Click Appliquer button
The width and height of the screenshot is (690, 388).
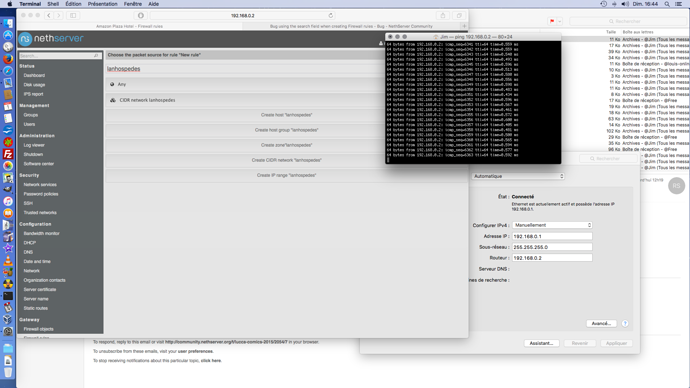616,343
